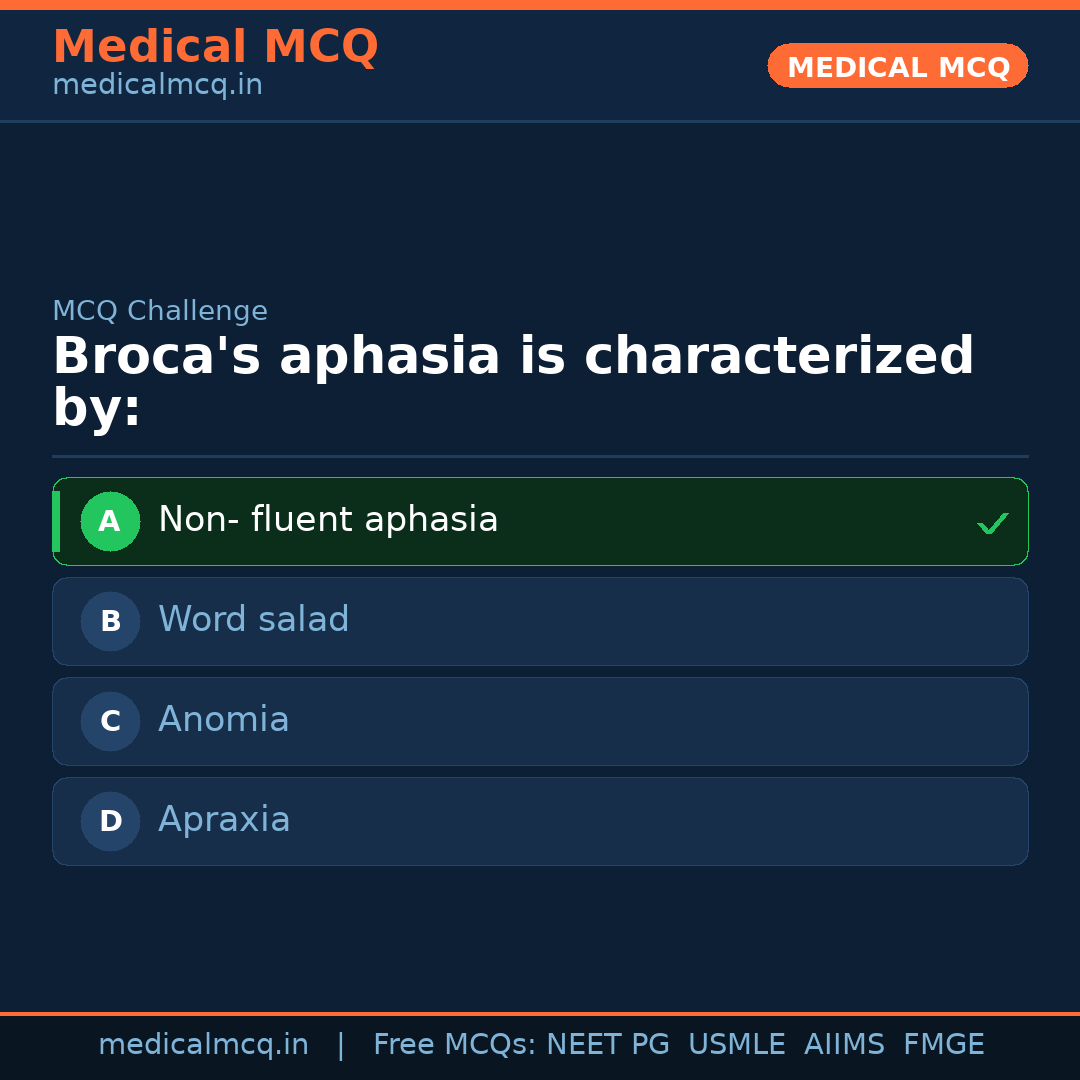Click the question text 'Broca's aphasia is characterized by:'
The height and width of the screenshot is (1080, 1080).
(513, 380)
